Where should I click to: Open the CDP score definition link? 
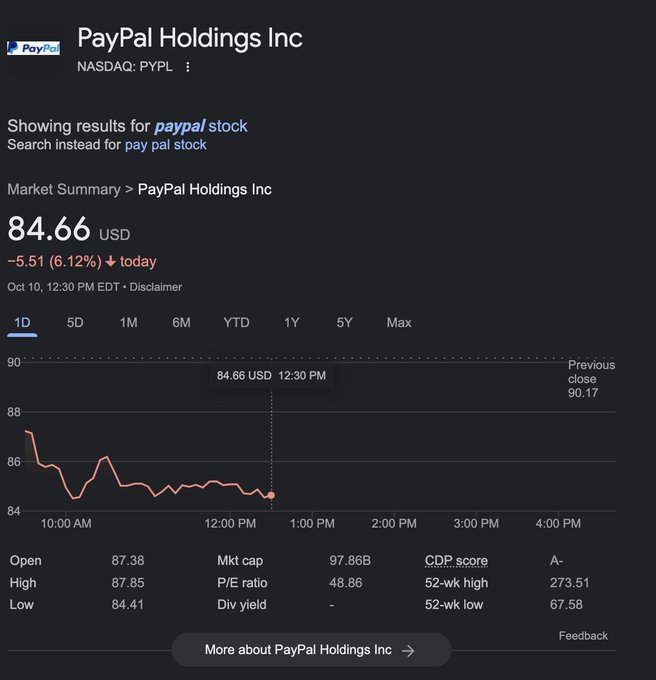[456, 561]
